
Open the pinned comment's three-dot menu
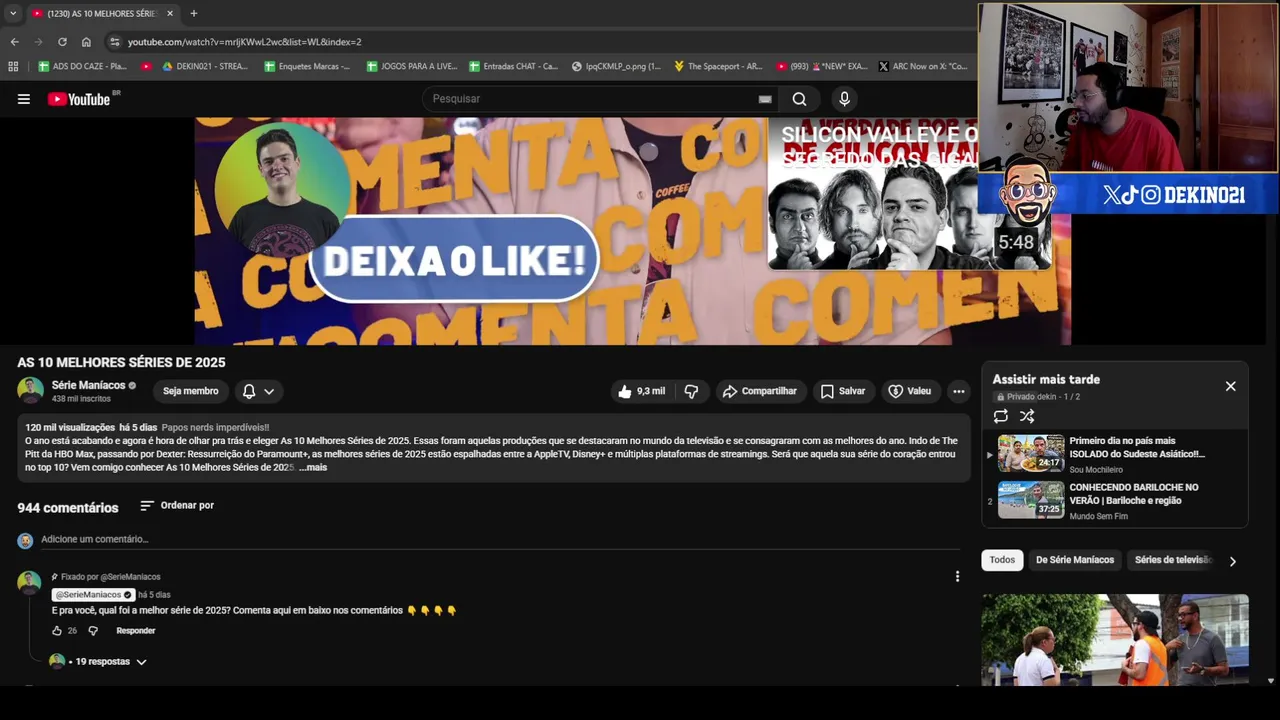pyautogui.click(x=957, y=576)
